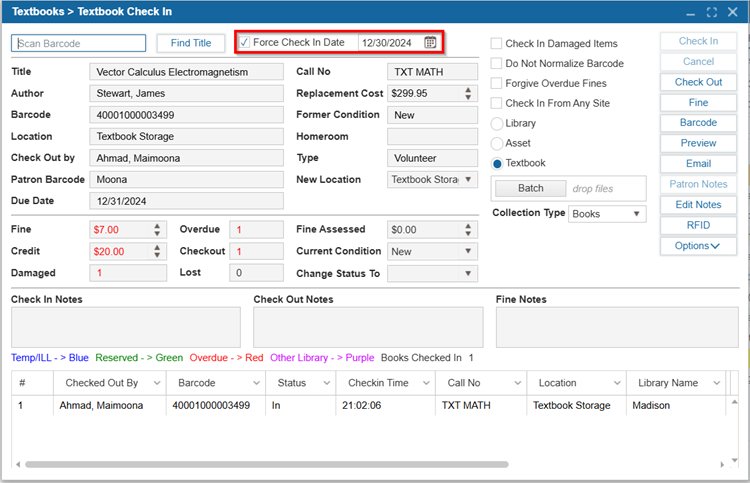The image size is (750, 483).
Task: Expand the Options menu button
Action: (x=698, y=246)
